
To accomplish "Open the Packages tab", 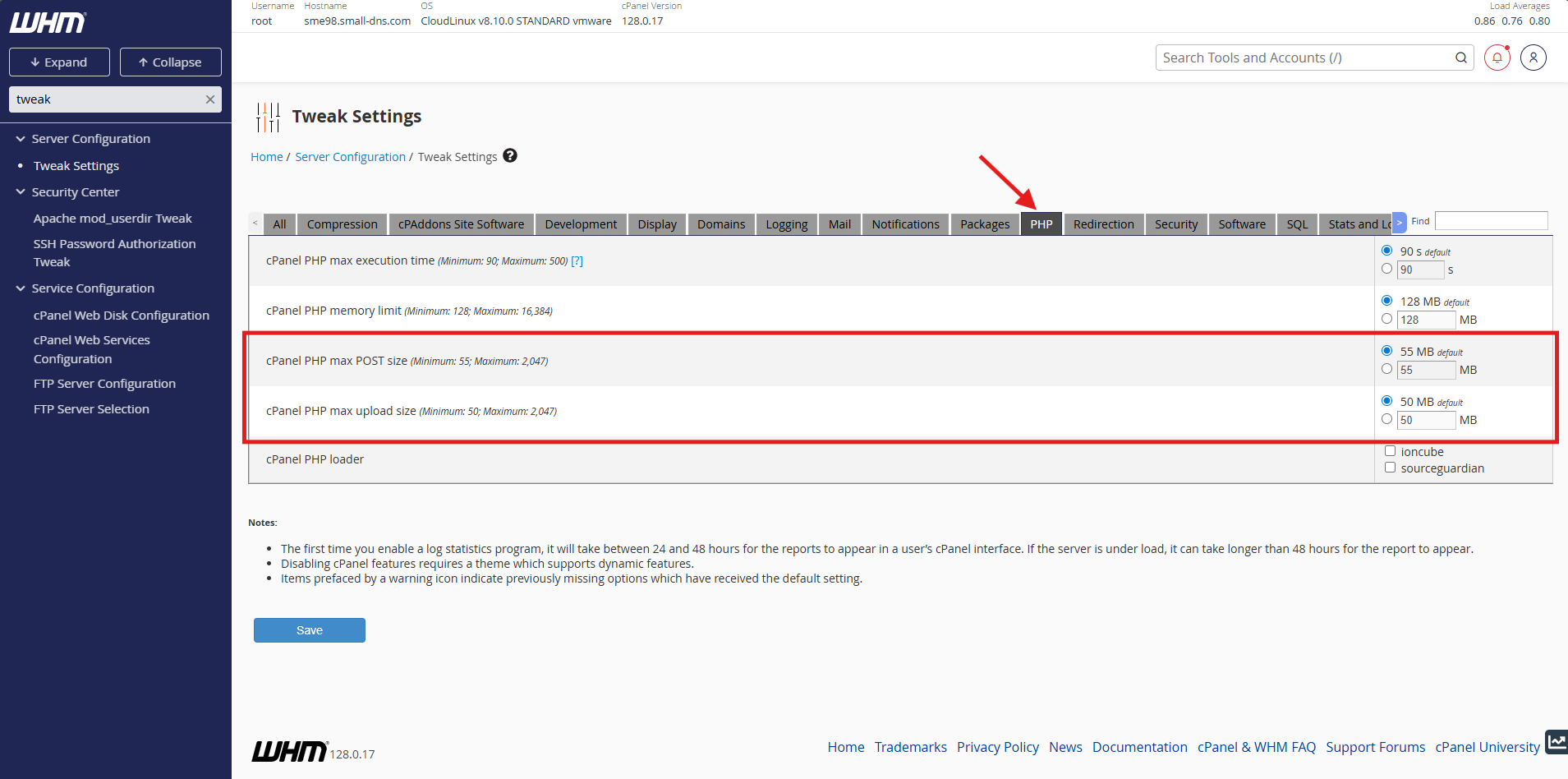I will tap(985, 224).
